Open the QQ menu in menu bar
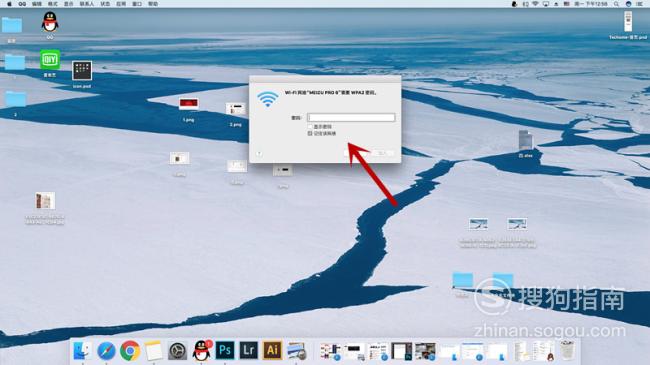650x365 pixels. click(x=22, y=4)
